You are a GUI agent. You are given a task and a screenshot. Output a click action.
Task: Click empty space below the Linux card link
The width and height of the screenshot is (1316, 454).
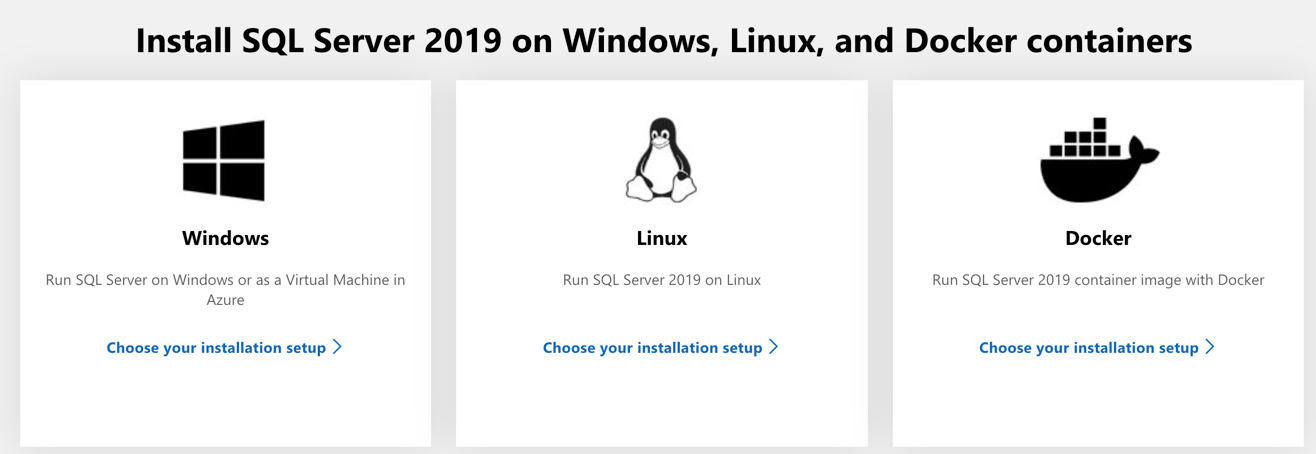click(661, 405)
